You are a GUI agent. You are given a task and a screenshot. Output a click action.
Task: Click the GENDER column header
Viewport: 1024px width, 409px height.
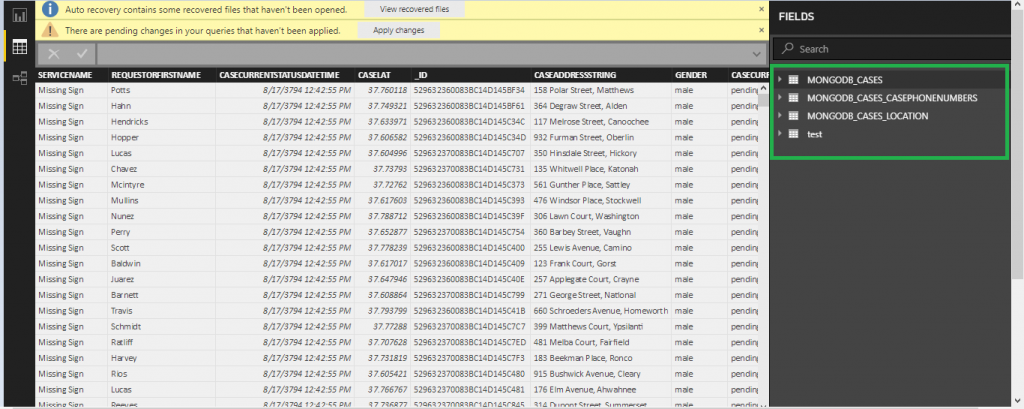click(692, 75)
